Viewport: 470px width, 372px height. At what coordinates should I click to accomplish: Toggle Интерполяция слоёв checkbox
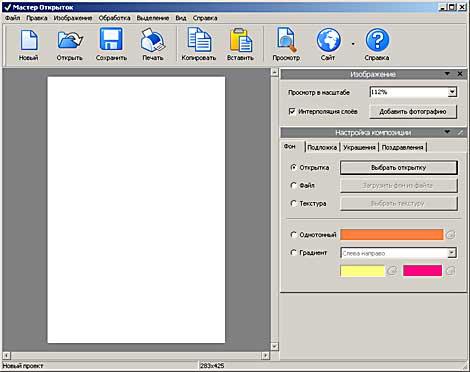[292, 111]
